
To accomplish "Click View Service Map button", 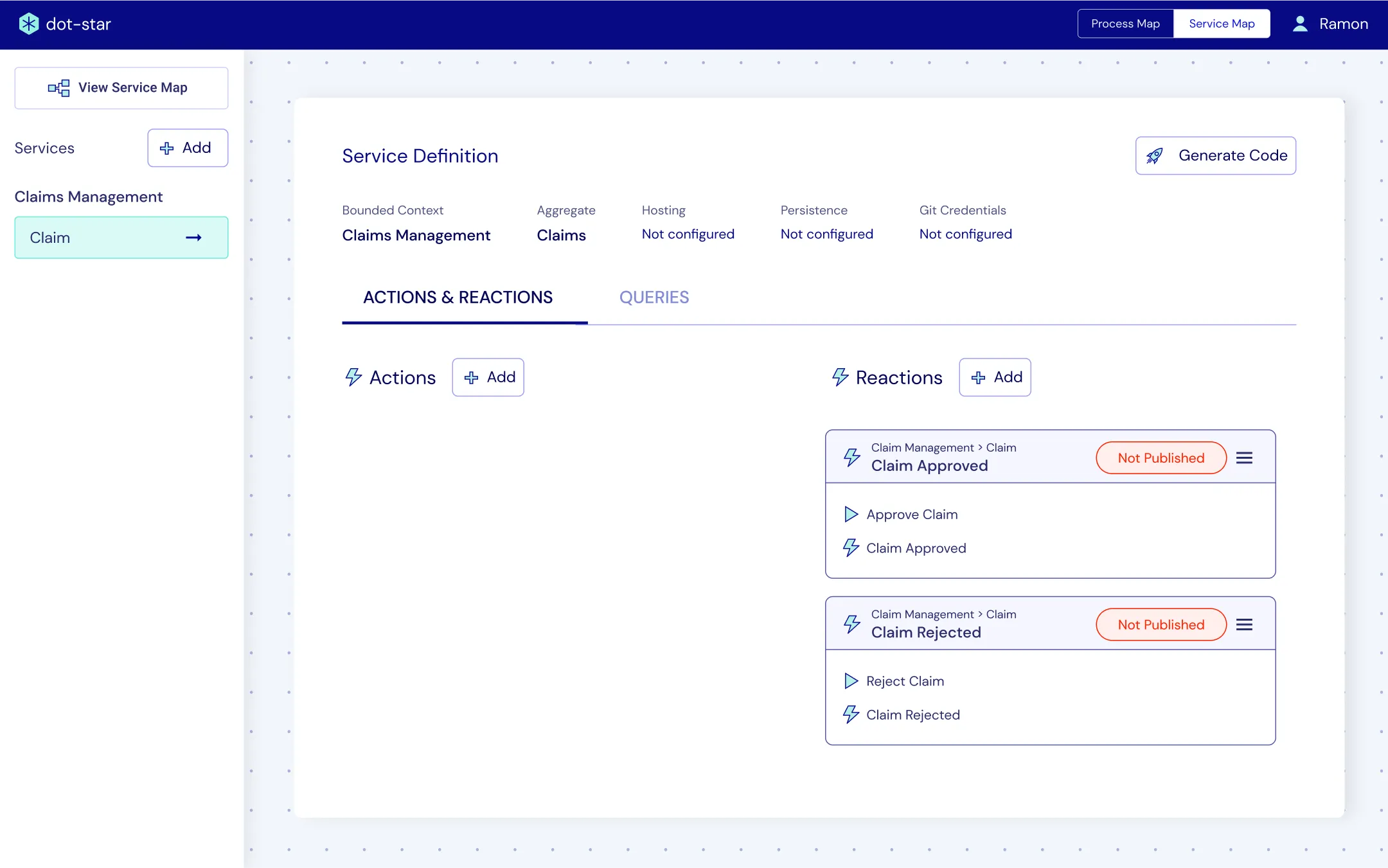I will pyautogui.click(x=121, y=88).
